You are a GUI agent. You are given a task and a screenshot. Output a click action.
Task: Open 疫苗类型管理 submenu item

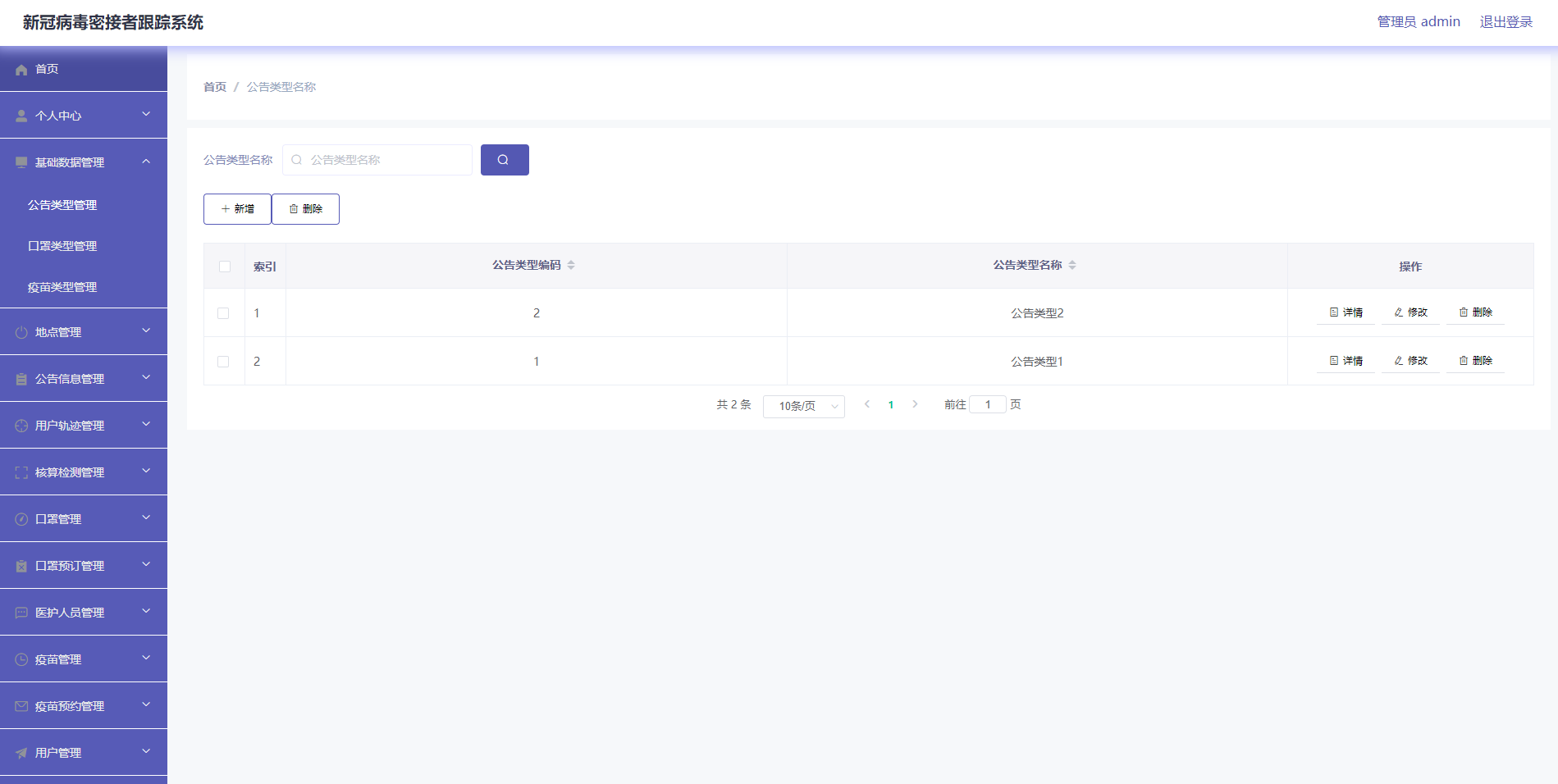(x=84, y=287)
